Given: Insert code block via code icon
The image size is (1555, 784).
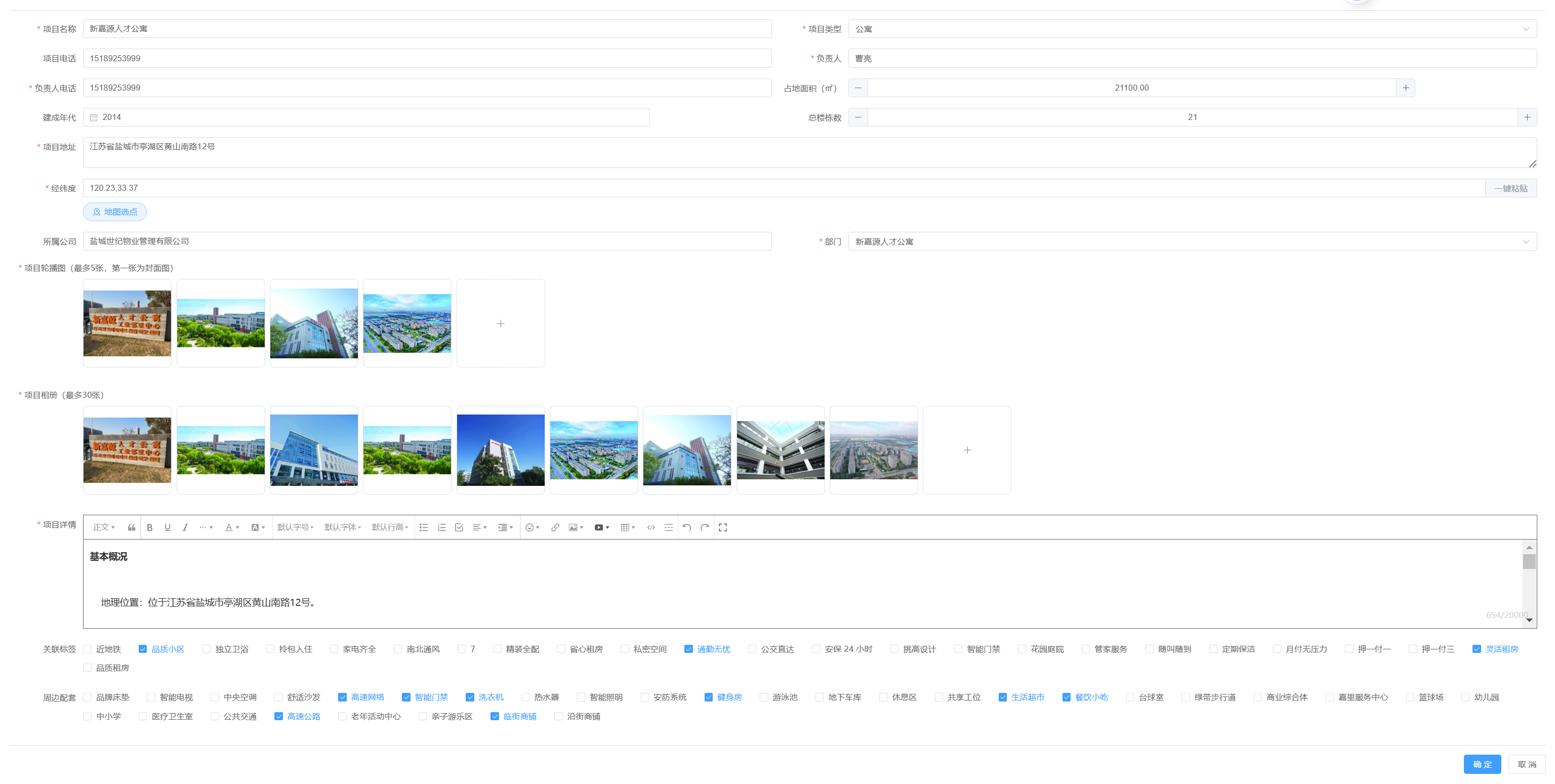Looking at the screenshot, I should coord(651,527).
